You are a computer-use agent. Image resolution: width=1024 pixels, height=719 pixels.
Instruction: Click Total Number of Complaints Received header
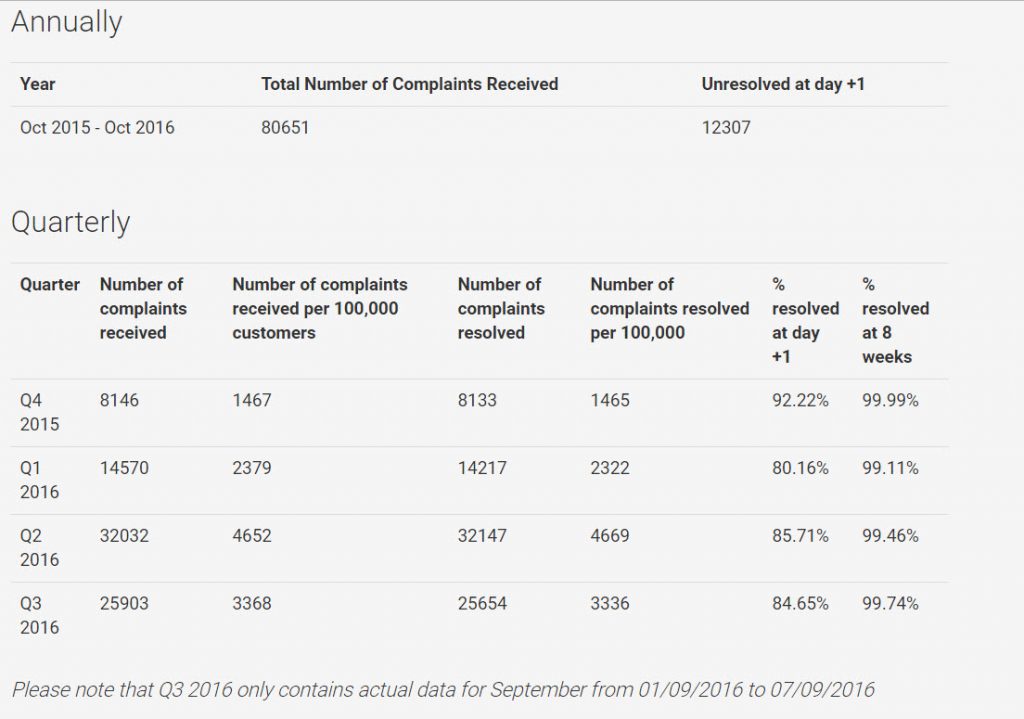[x=409, y=85]
